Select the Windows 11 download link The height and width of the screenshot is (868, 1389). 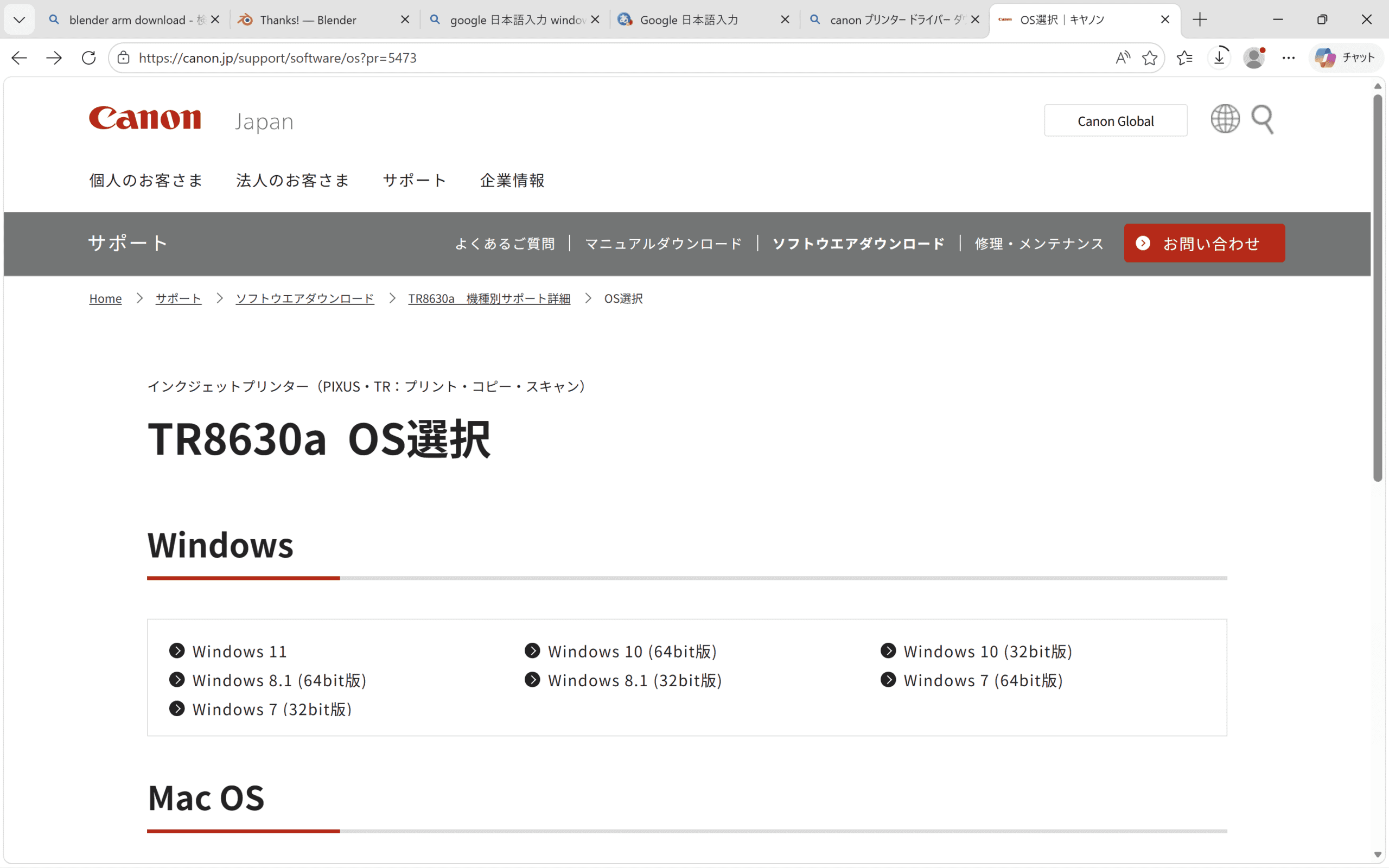(239, 651)
